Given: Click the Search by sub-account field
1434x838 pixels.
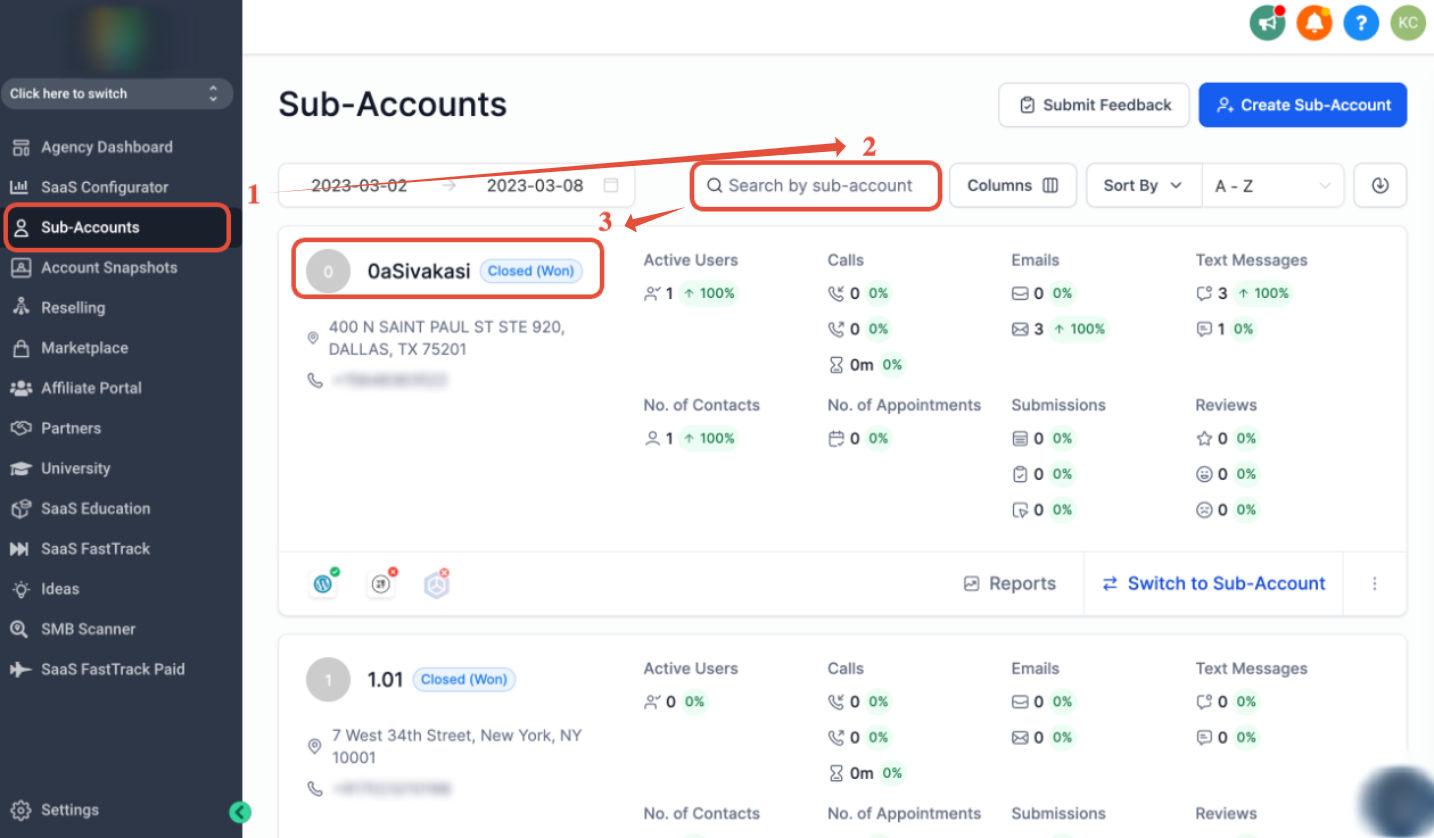Looking at the screenshot, I should (815, 185).
